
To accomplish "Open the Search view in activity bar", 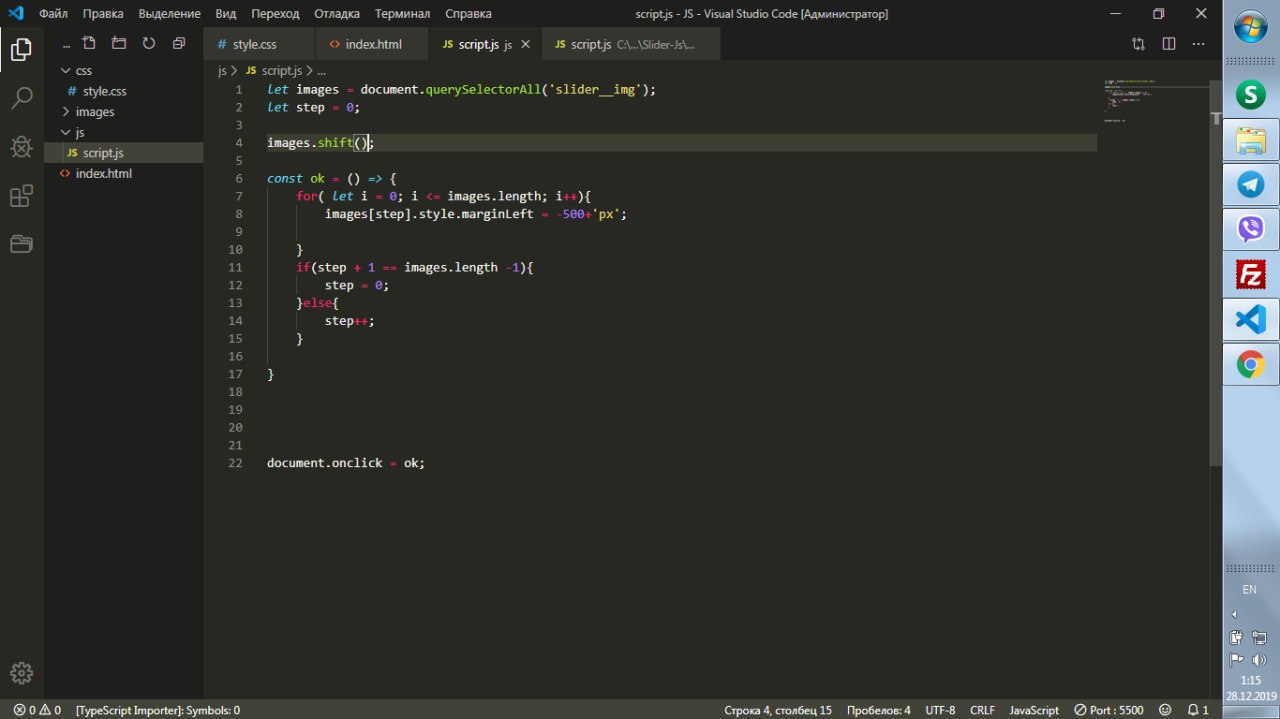I will tap(21, 98).
